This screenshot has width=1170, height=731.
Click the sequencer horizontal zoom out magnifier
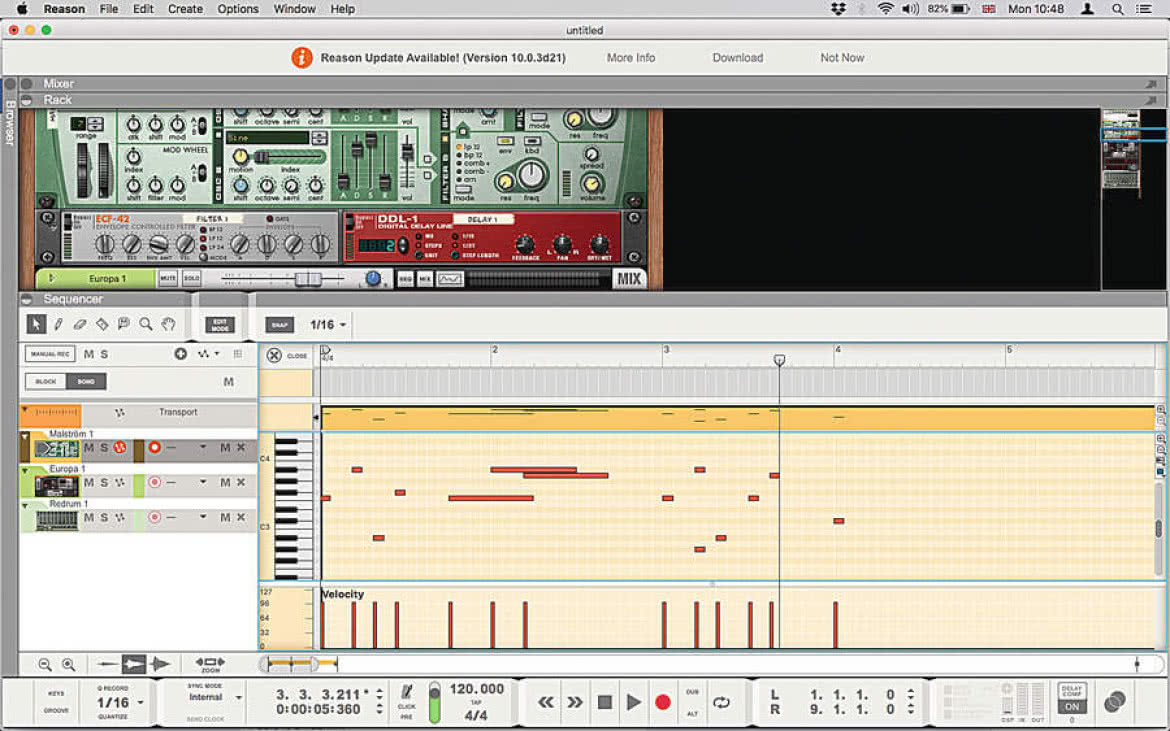point(45,664)
